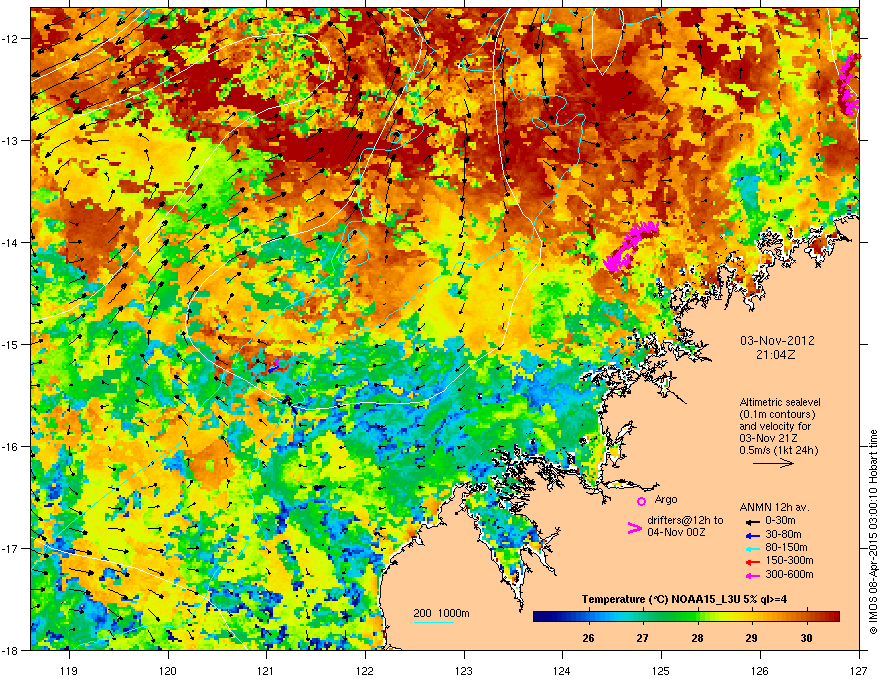Click the longitude axis label 120

click(x=168, y=670)
